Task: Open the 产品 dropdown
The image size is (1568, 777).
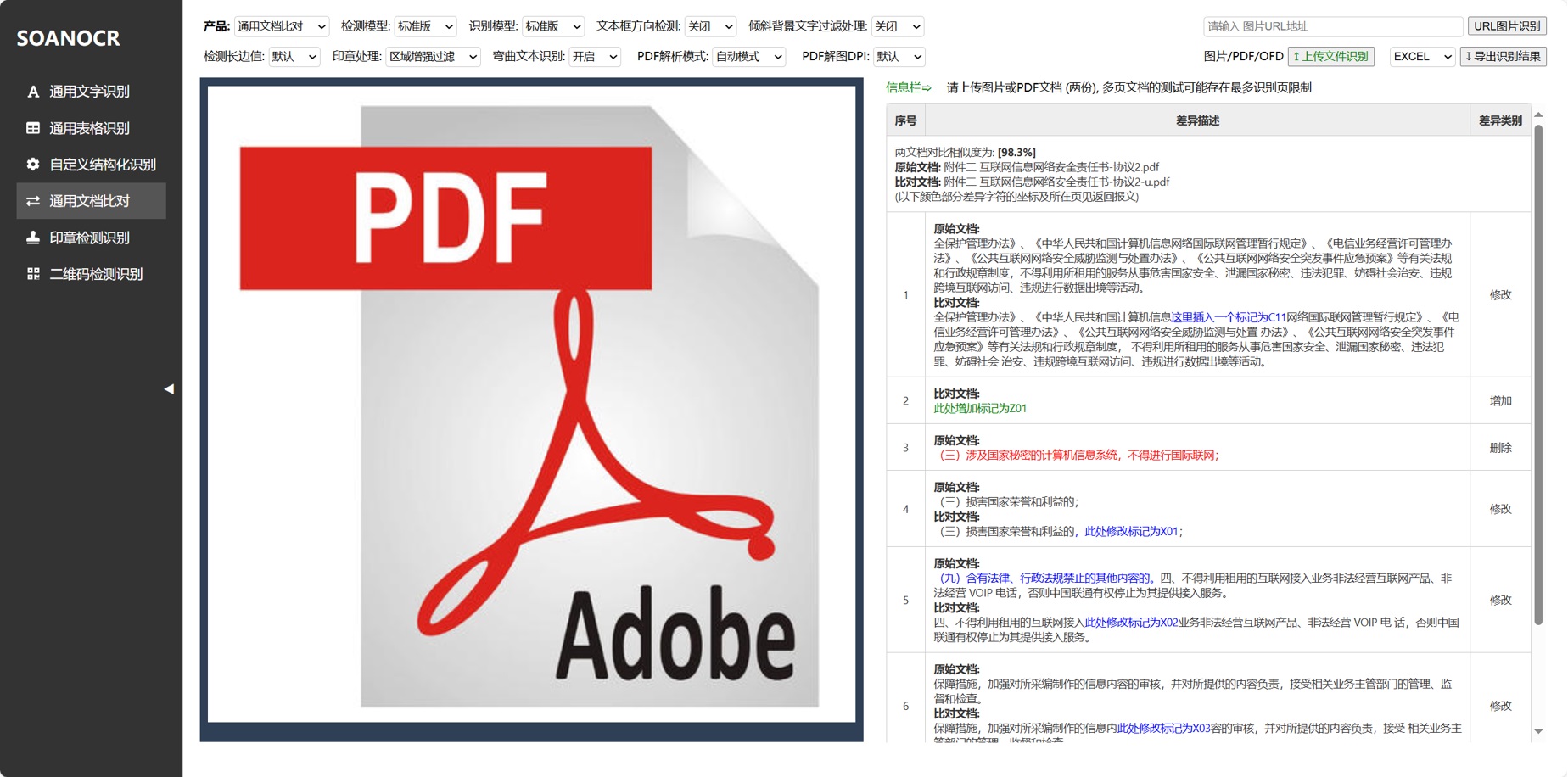Action: 282,26
